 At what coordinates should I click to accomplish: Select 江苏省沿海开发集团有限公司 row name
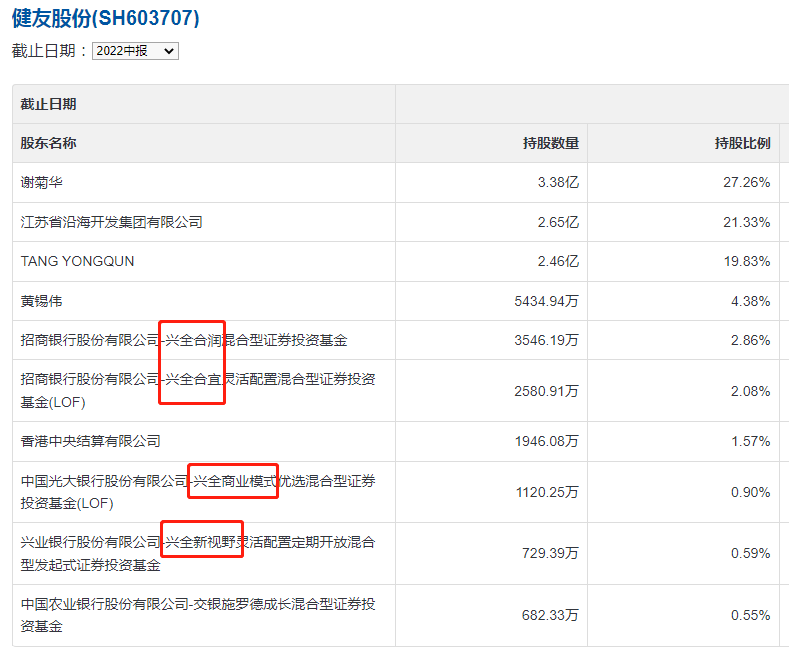click(x=111, y=222)
